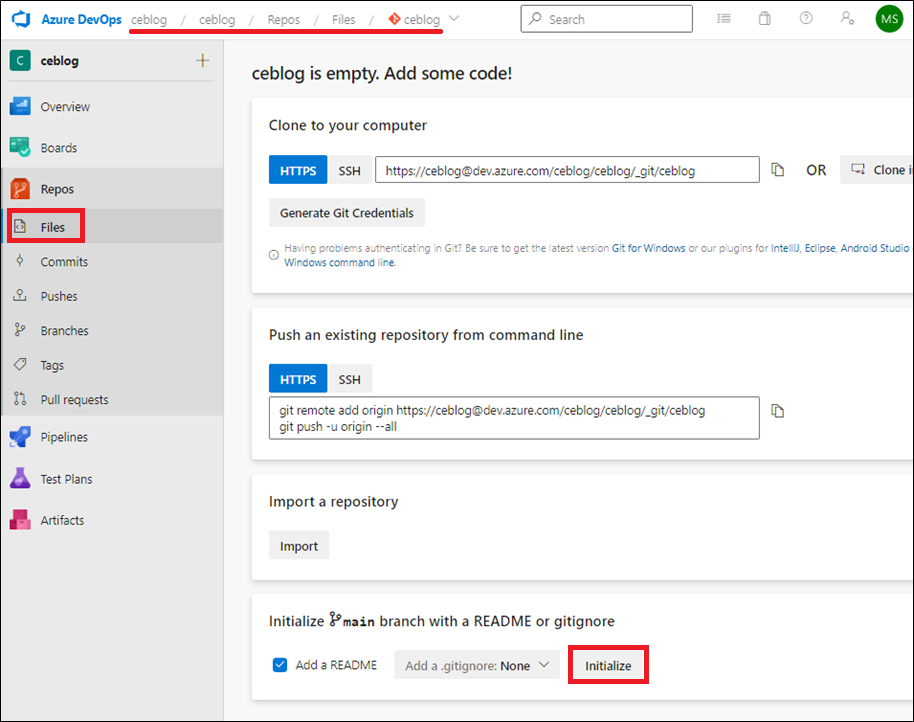The height and width of the screenshot is (722, 914).
Task: Open the Git for Windows link
Action: (x=648, y=248)
